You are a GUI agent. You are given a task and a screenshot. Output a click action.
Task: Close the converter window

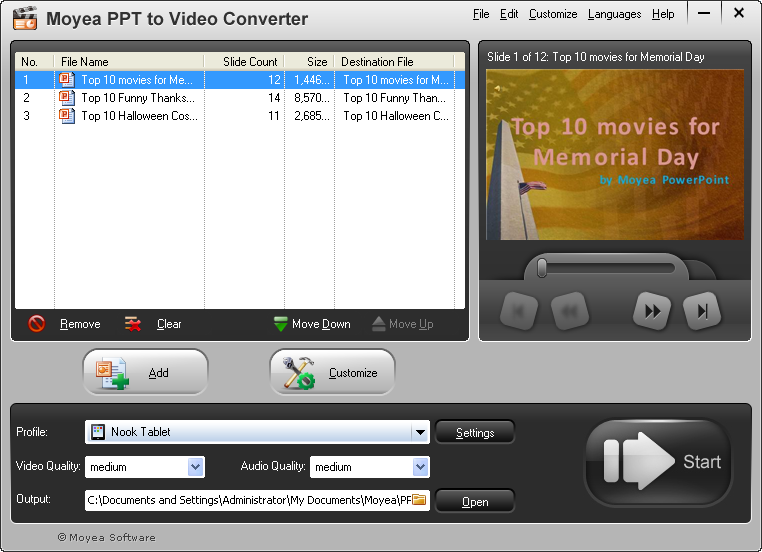[739, 13]
